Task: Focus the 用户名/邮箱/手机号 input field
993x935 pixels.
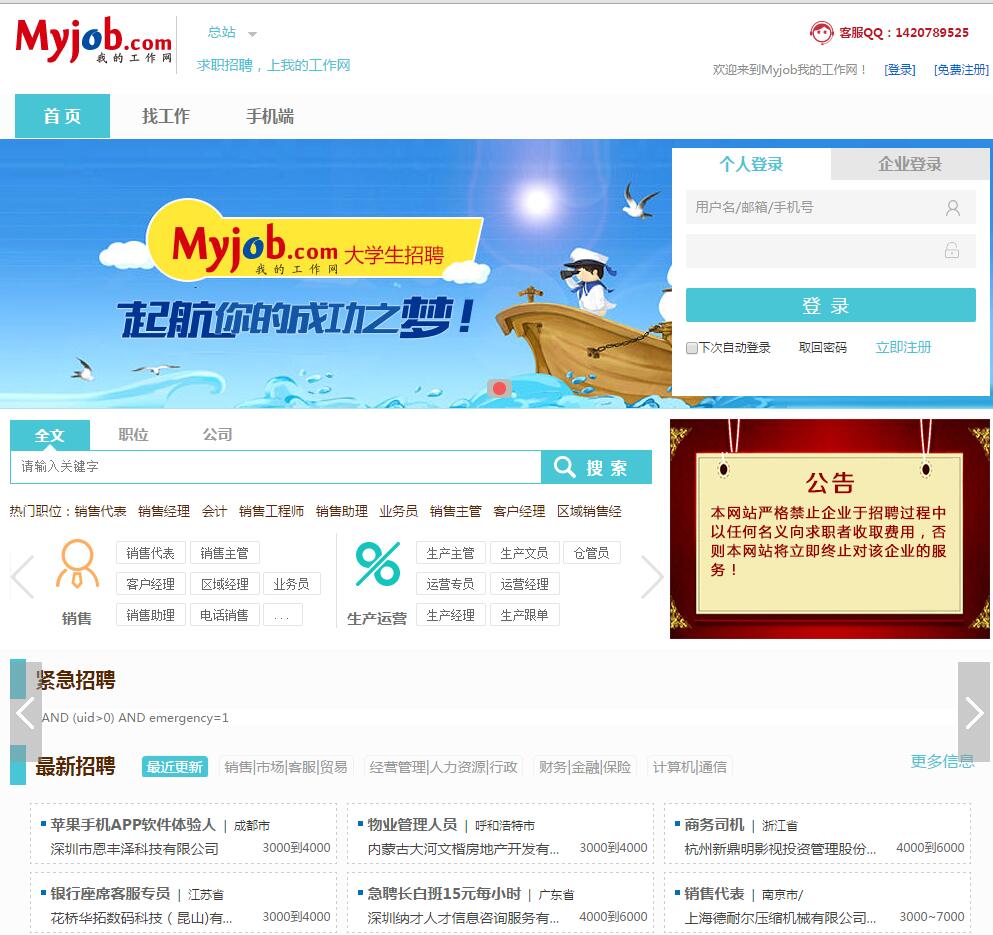Action: point(830,207)
